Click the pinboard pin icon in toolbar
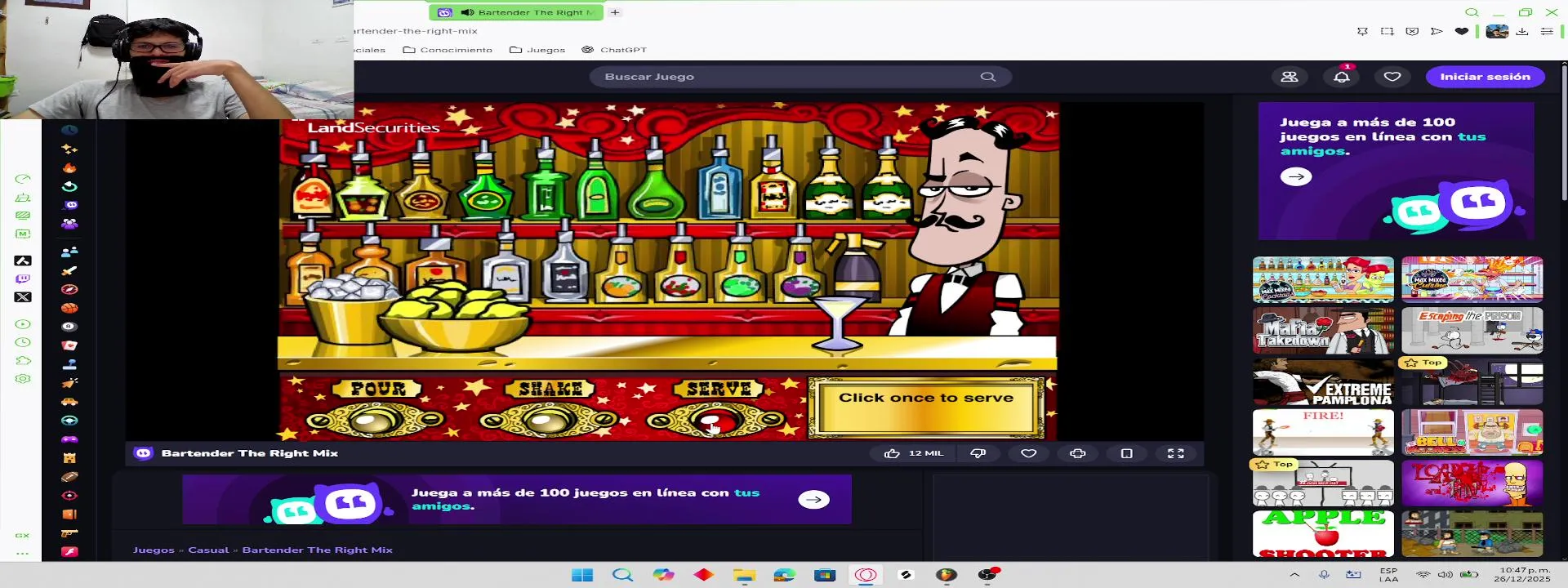This screenshot has width=1568, height=588. point(1363,31)
